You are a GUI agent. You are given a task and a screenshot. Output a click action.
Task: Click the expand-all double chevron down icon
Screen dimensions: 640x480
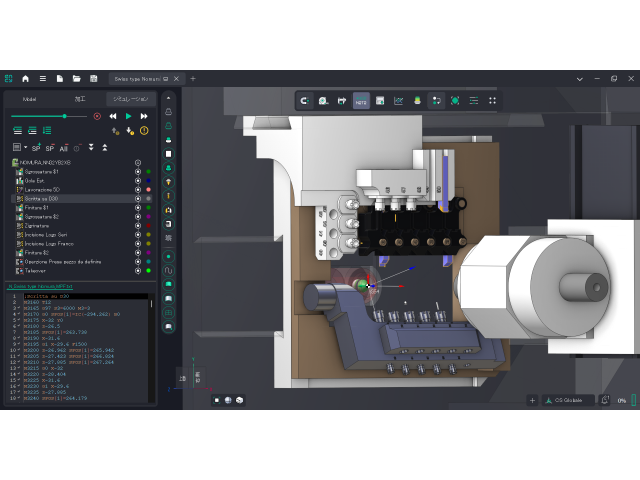click(x=91, y=147)
